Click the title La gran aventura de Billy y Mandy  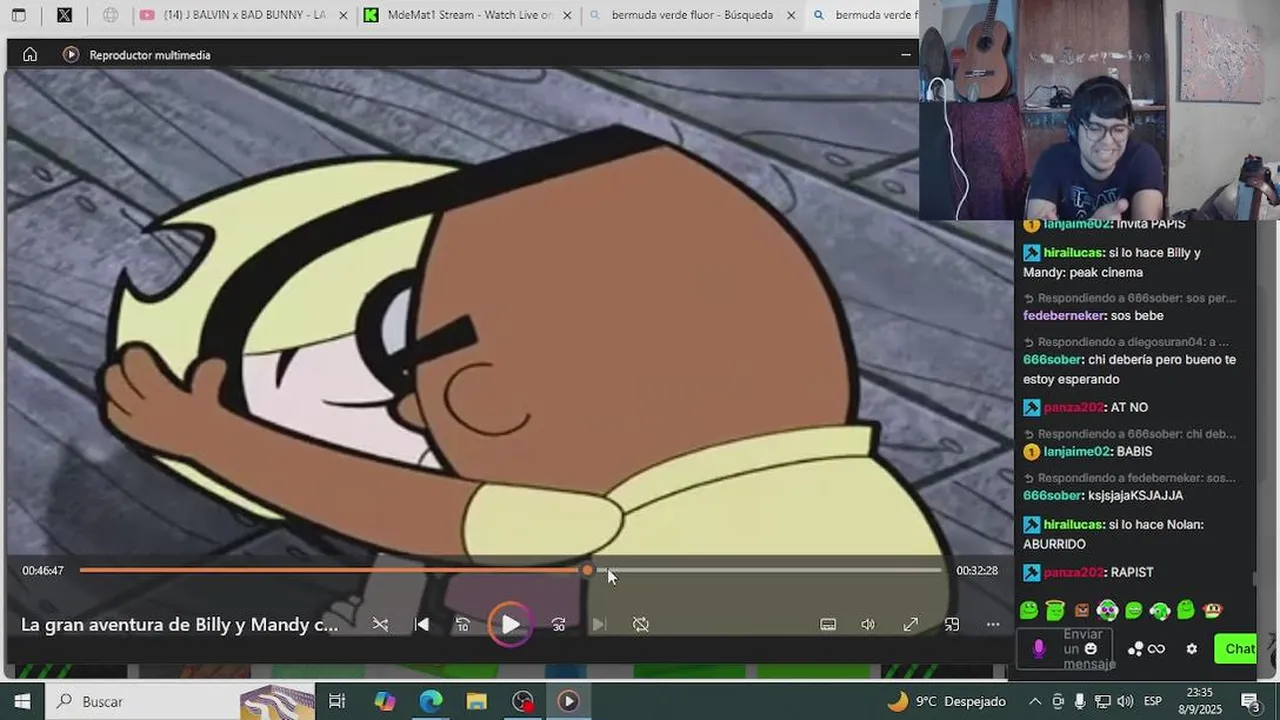[x=180, y=624]
